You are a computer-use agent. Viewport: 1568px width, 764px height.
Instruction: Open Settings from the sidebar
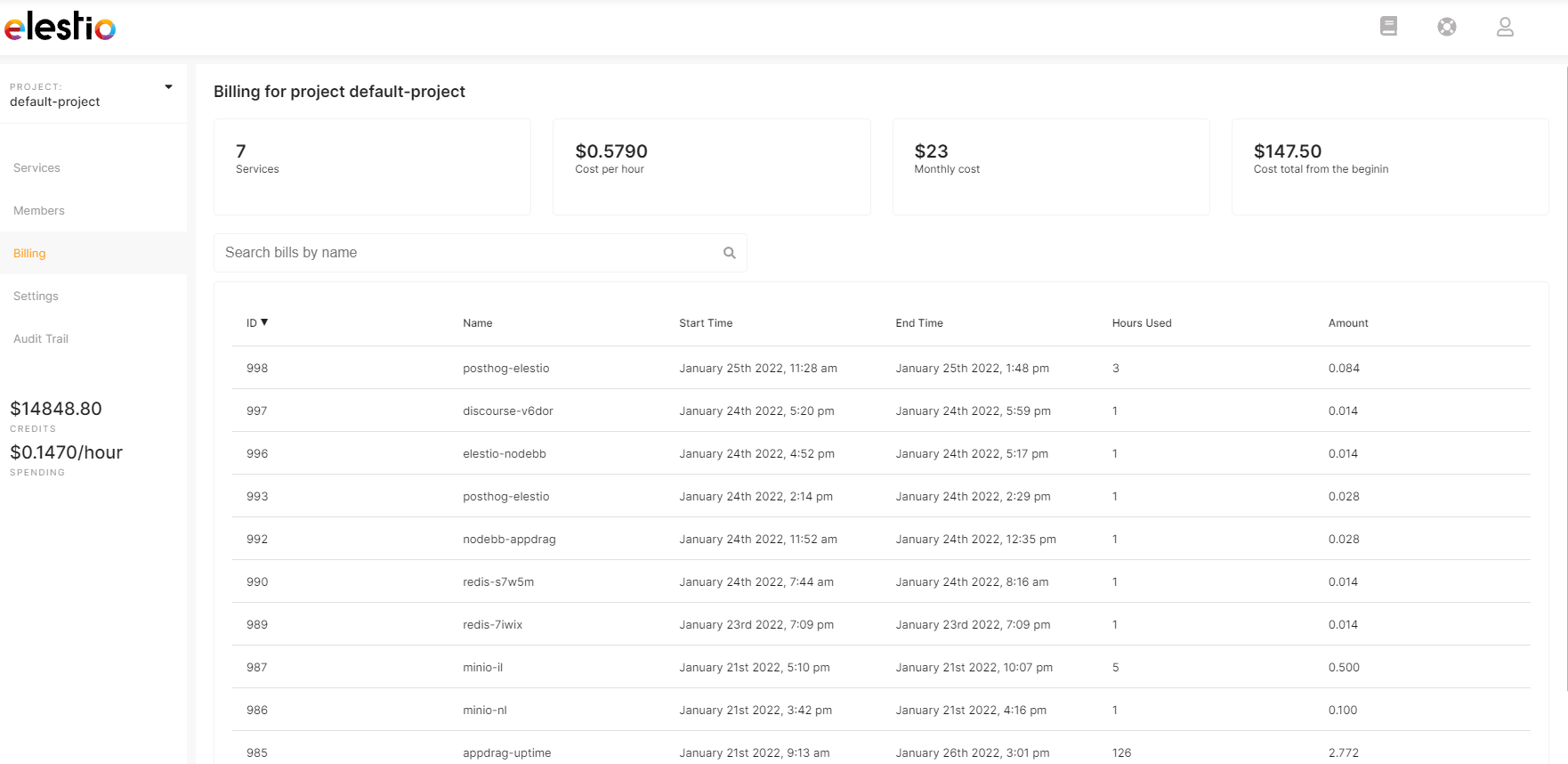(36, 296)
